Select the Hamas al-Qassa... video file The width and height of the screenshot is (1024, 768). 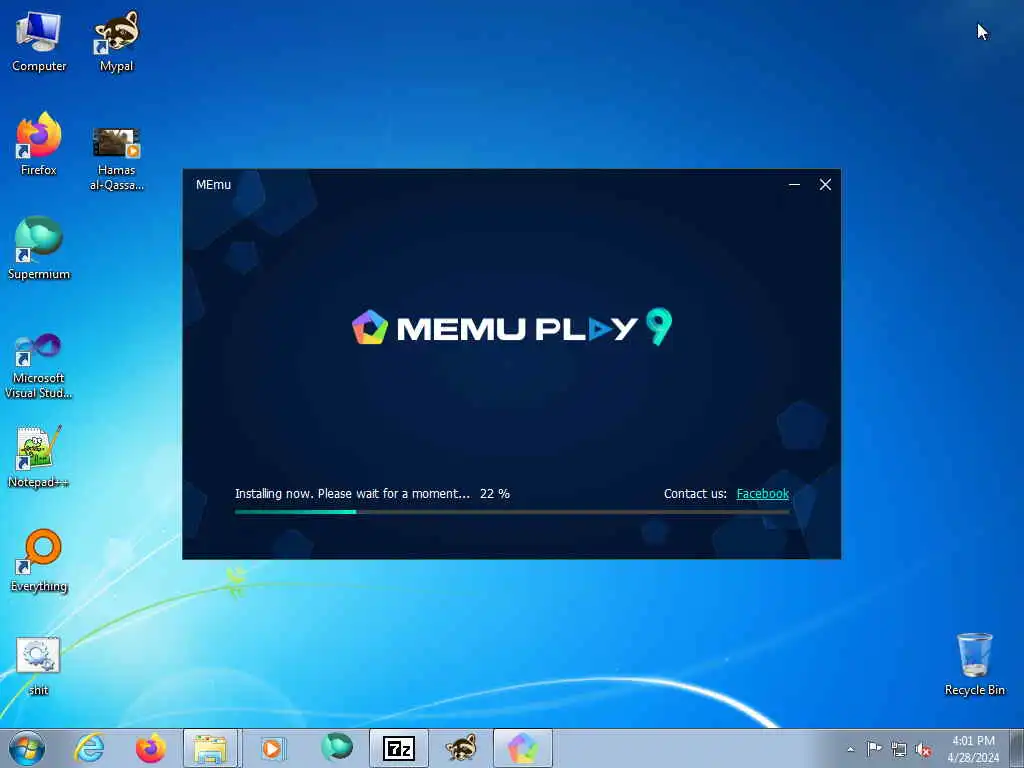(116, 159)
